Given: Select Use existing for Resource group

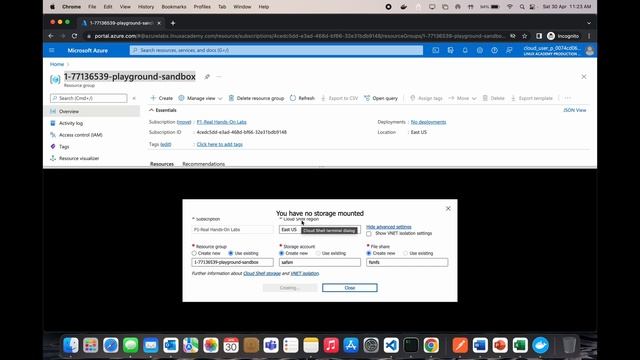Looking at the screenshot, I should point(231,253).
